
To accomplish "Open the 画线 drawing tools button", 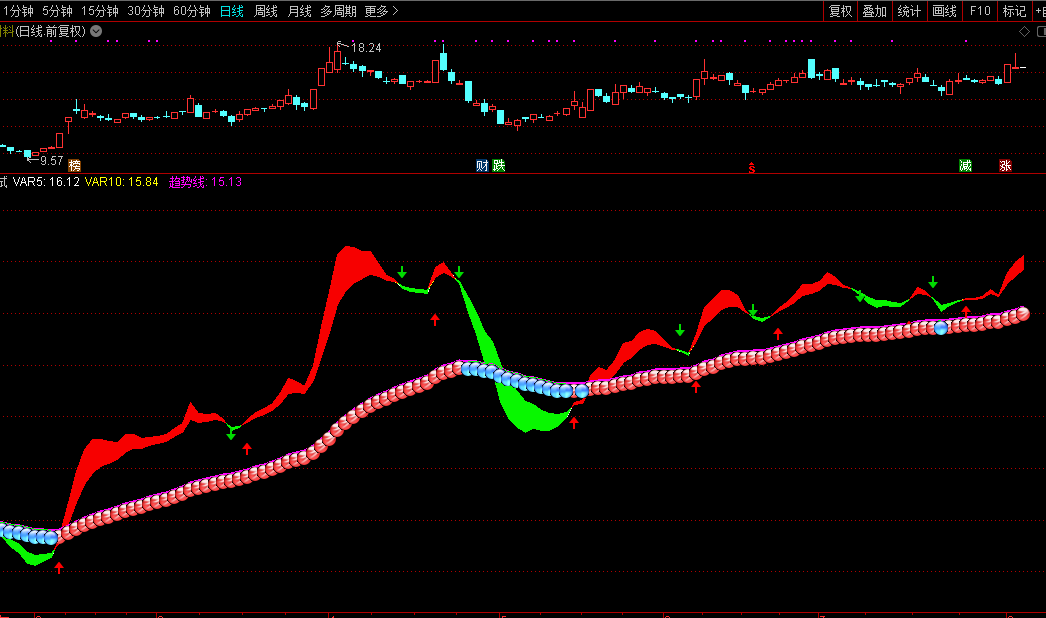I will click(944, 11).
